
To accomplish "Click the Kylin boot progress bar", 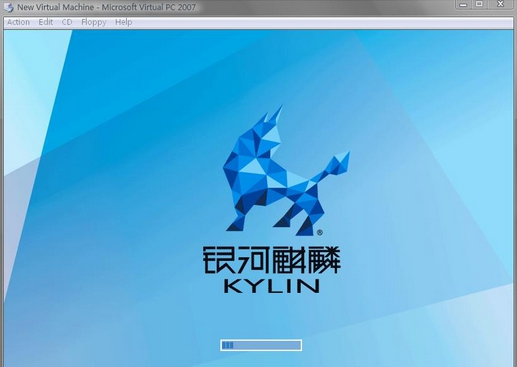I will [x=261, y=345].
